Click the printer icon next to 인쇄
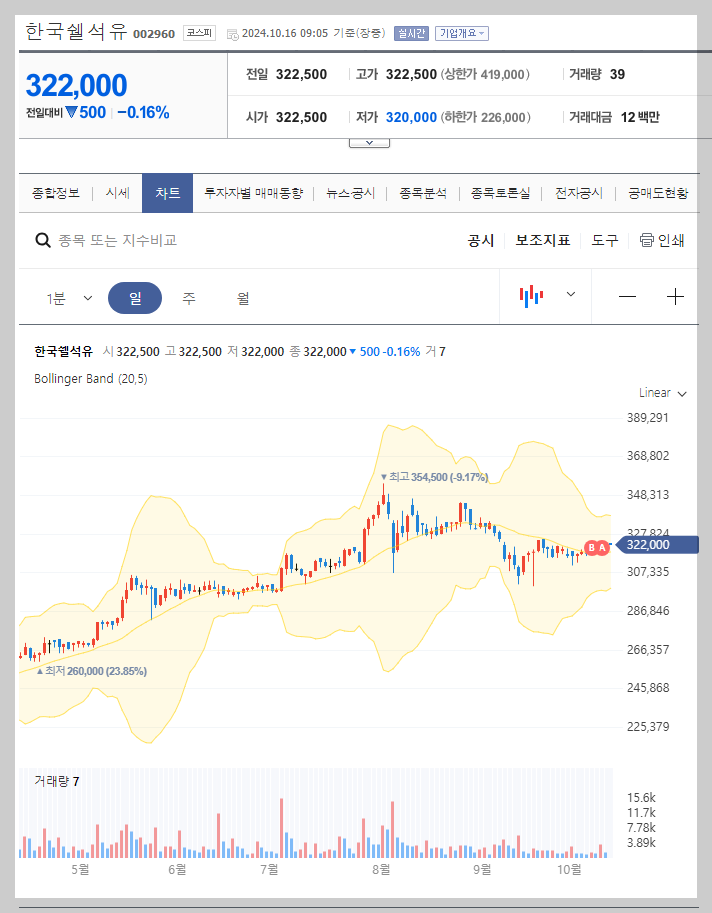Image resolution: width=712 pixels, height=913 pixels. point(645,240)
